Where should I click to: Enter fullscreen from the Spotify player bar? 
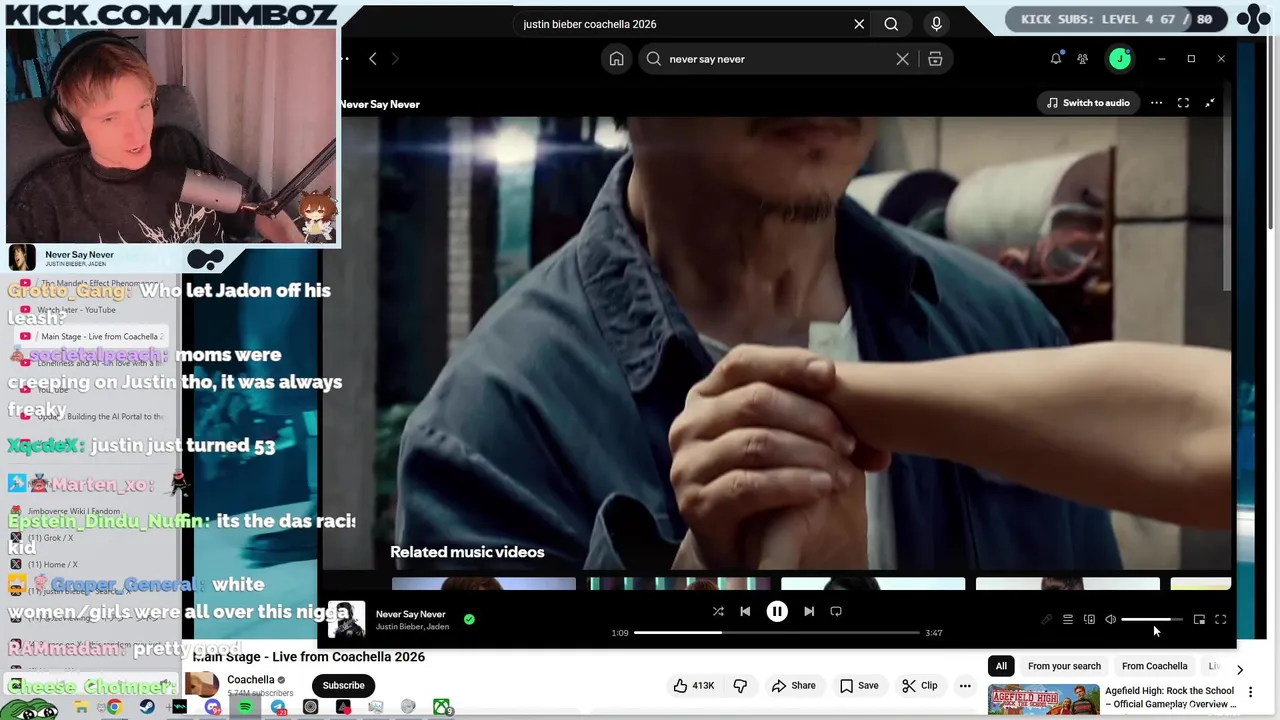point(1220,620)
